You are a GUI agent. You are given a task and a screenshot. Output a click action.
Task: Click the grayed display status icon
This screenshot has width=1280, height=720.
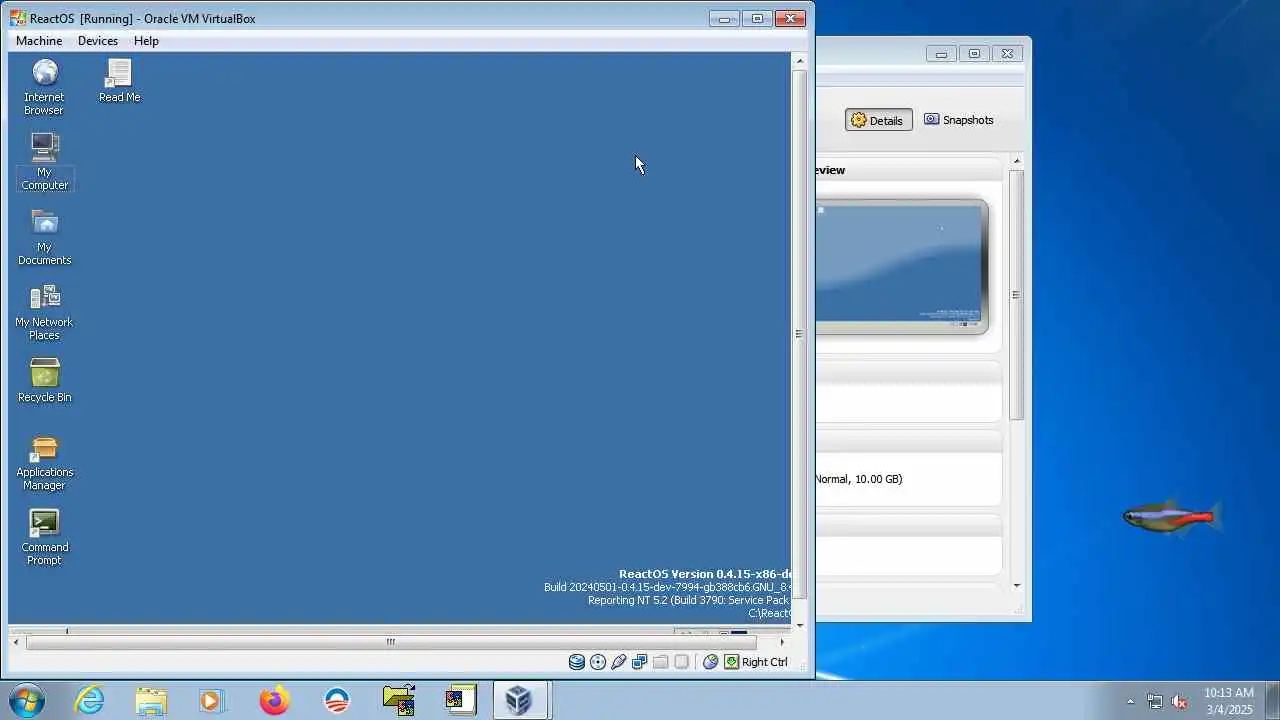[x=682, y=662]
